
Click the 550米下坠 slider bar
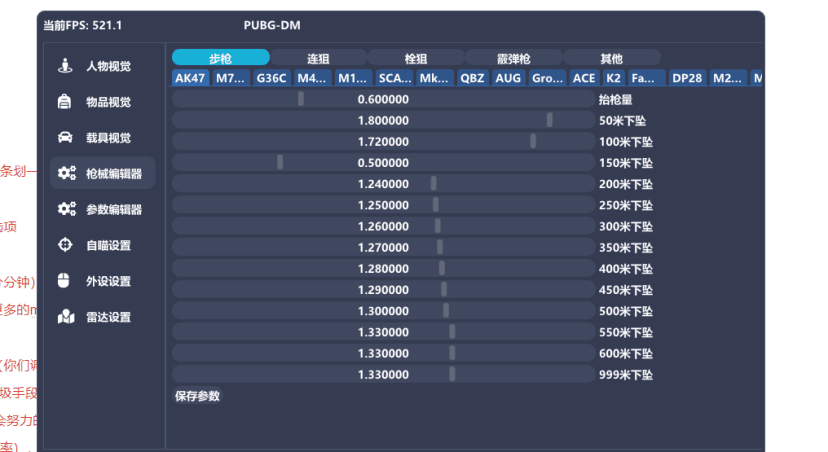pyautogui.click(x=383, y=332)
